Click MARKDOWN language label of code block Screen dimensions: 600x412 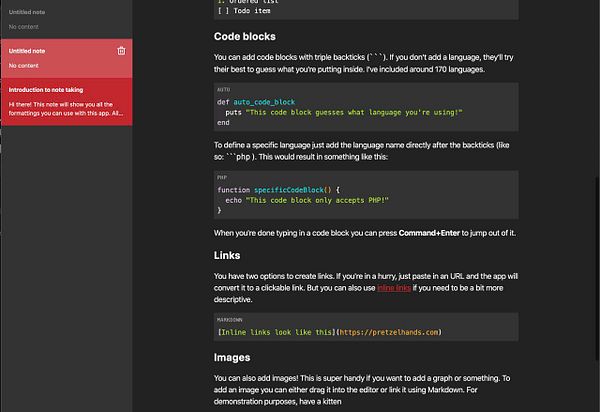(x=230, y=320)
